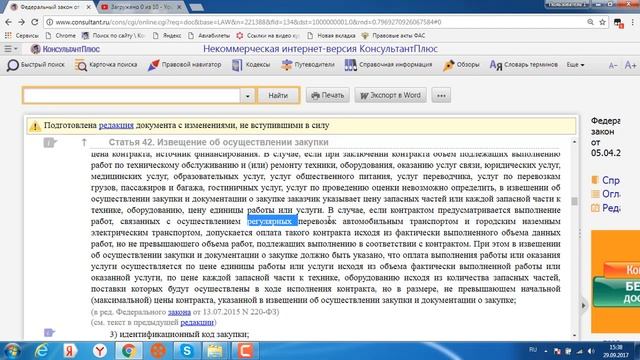Switch to Федеральный закон browser tab
This screenshot has height=360, width=640.
tap(49, 7)
